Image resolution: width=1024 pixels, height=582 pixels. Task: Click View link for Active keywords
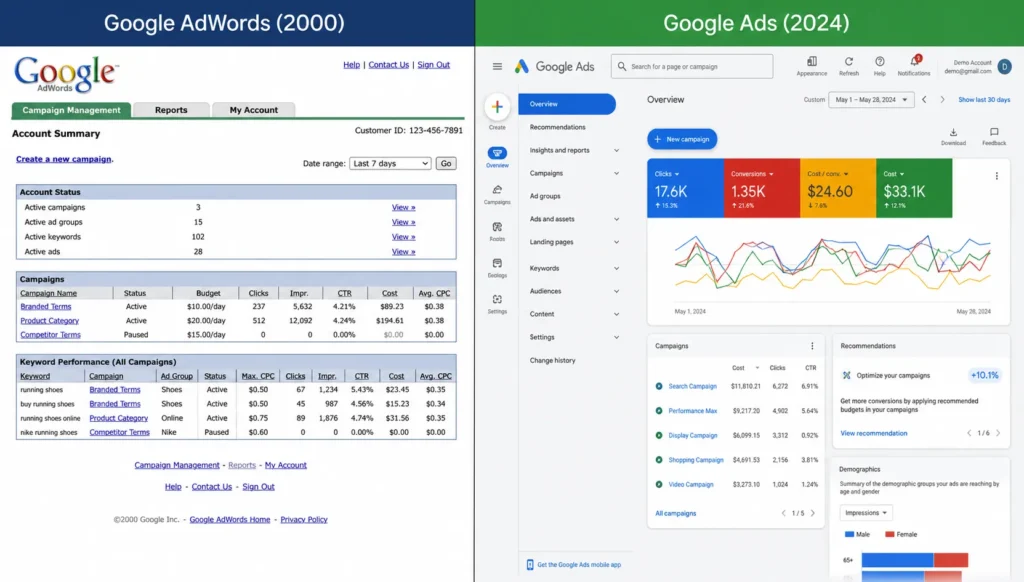pyautogui.click(x=403, y=236)
